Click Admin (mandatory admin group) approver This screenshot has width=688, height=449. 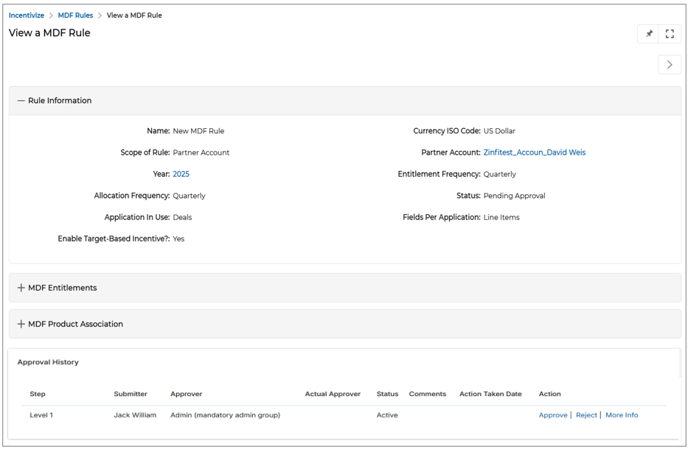coord(225,415)
